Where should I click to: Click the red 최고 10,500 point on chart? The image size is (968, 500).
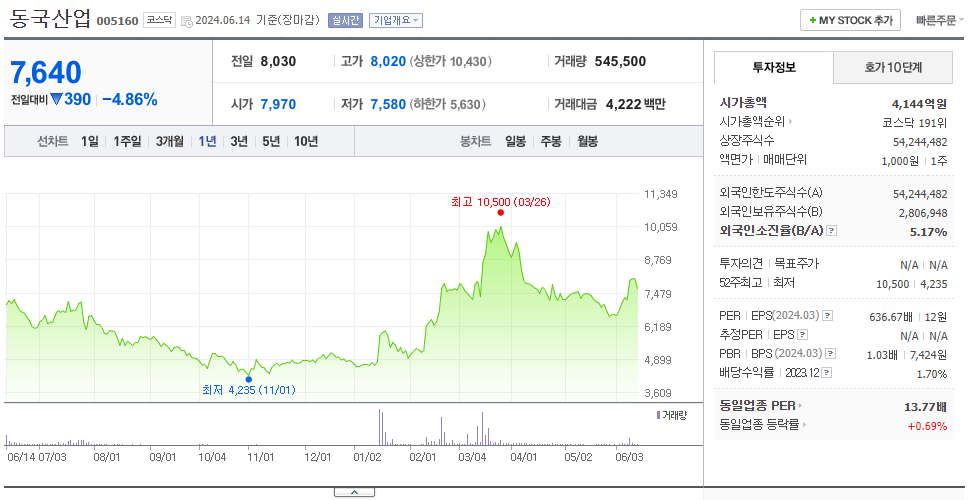pos(500,212)
